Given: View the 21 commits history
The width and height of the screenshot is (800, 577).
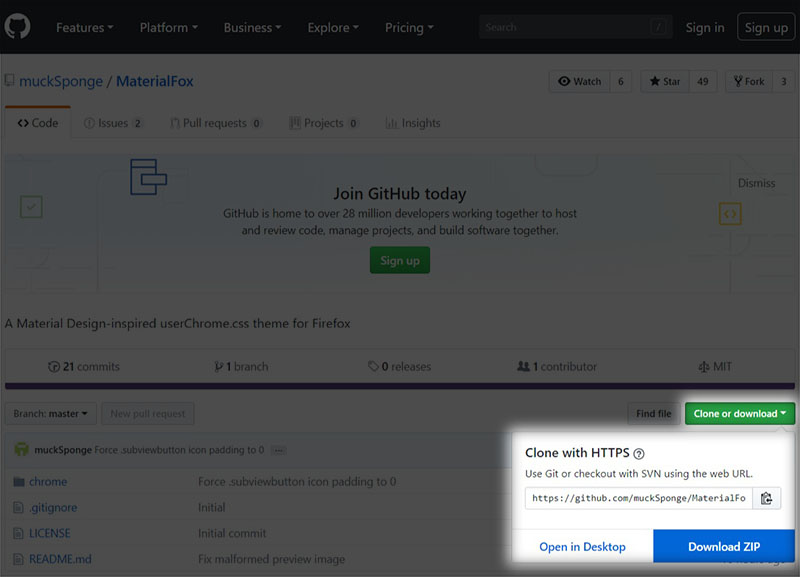Looking at the screenshot, I should tap(84, 366).
